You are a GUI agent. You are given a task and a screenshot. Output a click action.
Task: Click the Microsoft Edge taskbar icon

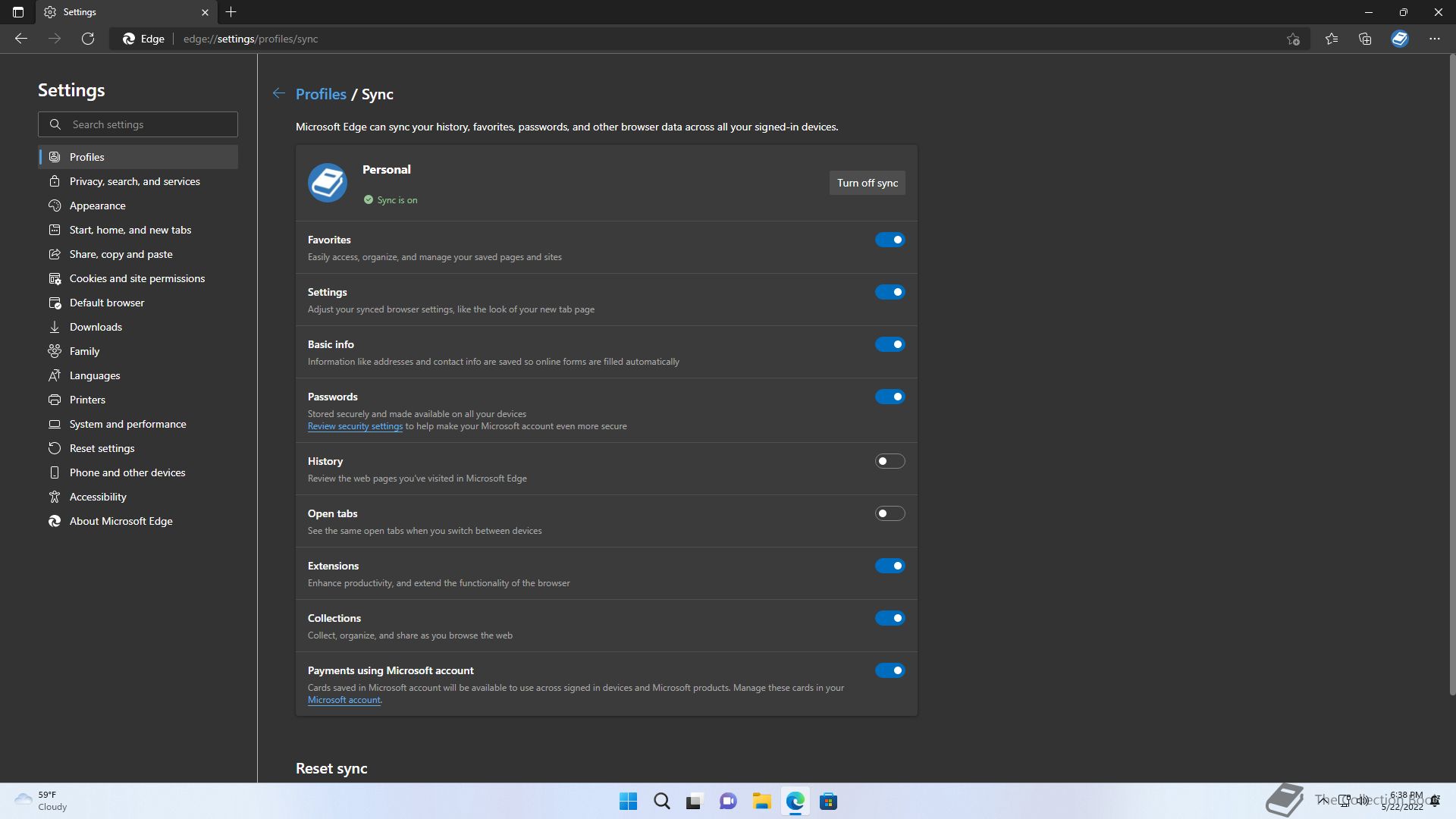coord(795,802)
